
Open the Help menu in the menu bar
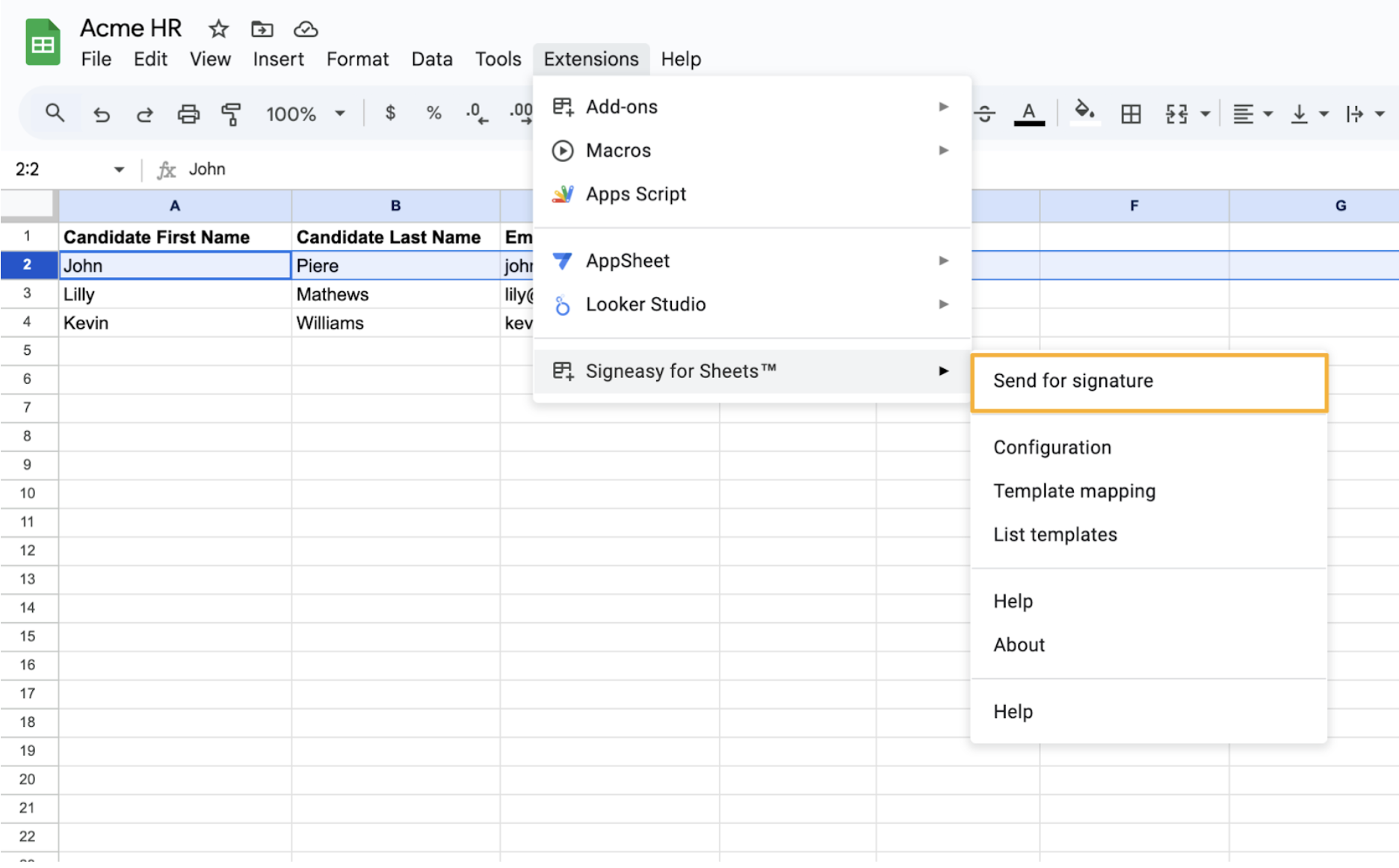681,59
